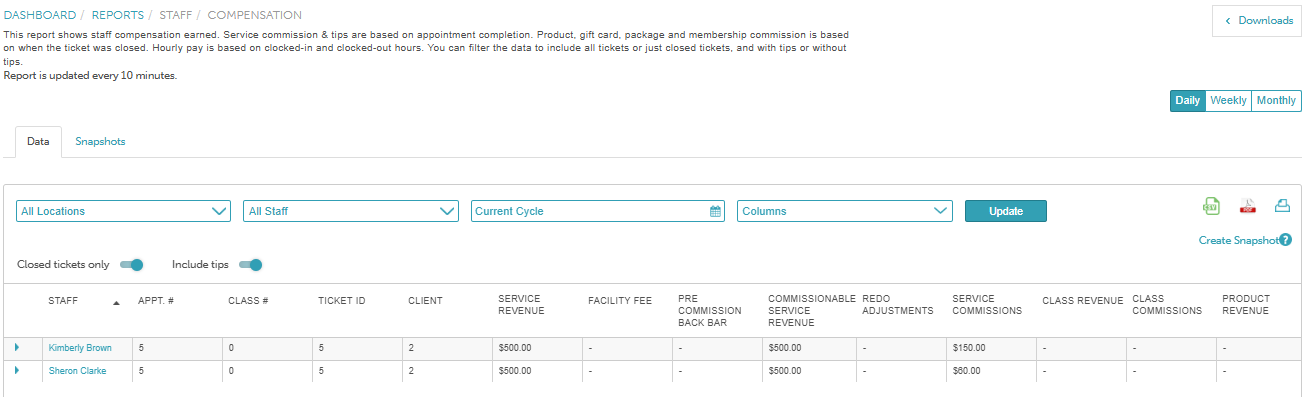Select Weekly view
The image size is (1303, 397).
point(1228,101)
